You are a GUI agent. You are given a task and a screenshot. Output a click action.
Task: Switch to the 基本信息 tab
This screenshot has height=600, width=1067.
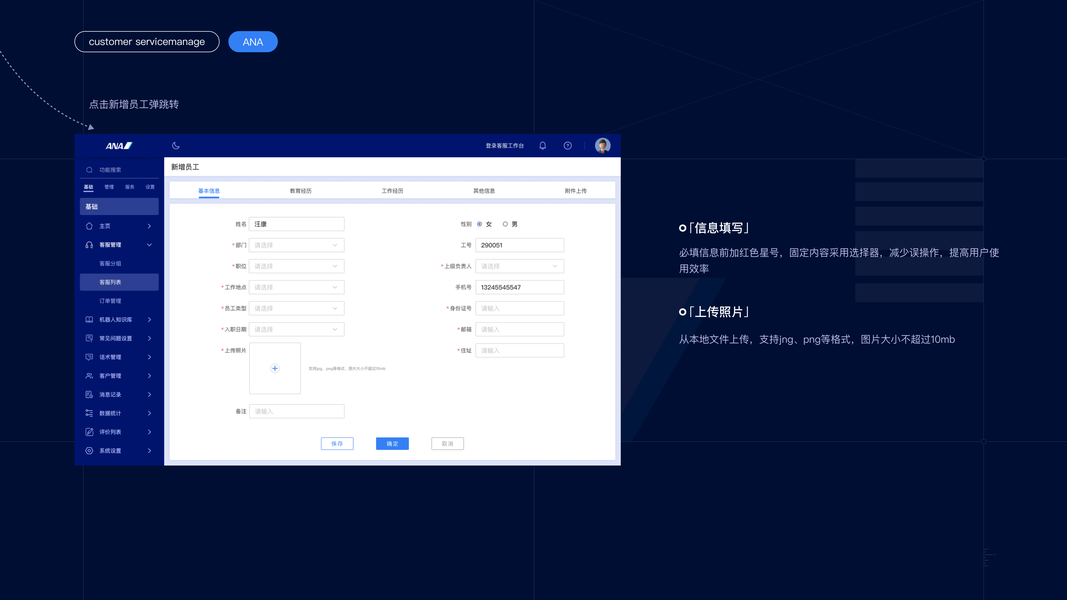click(x=209, y=191)
